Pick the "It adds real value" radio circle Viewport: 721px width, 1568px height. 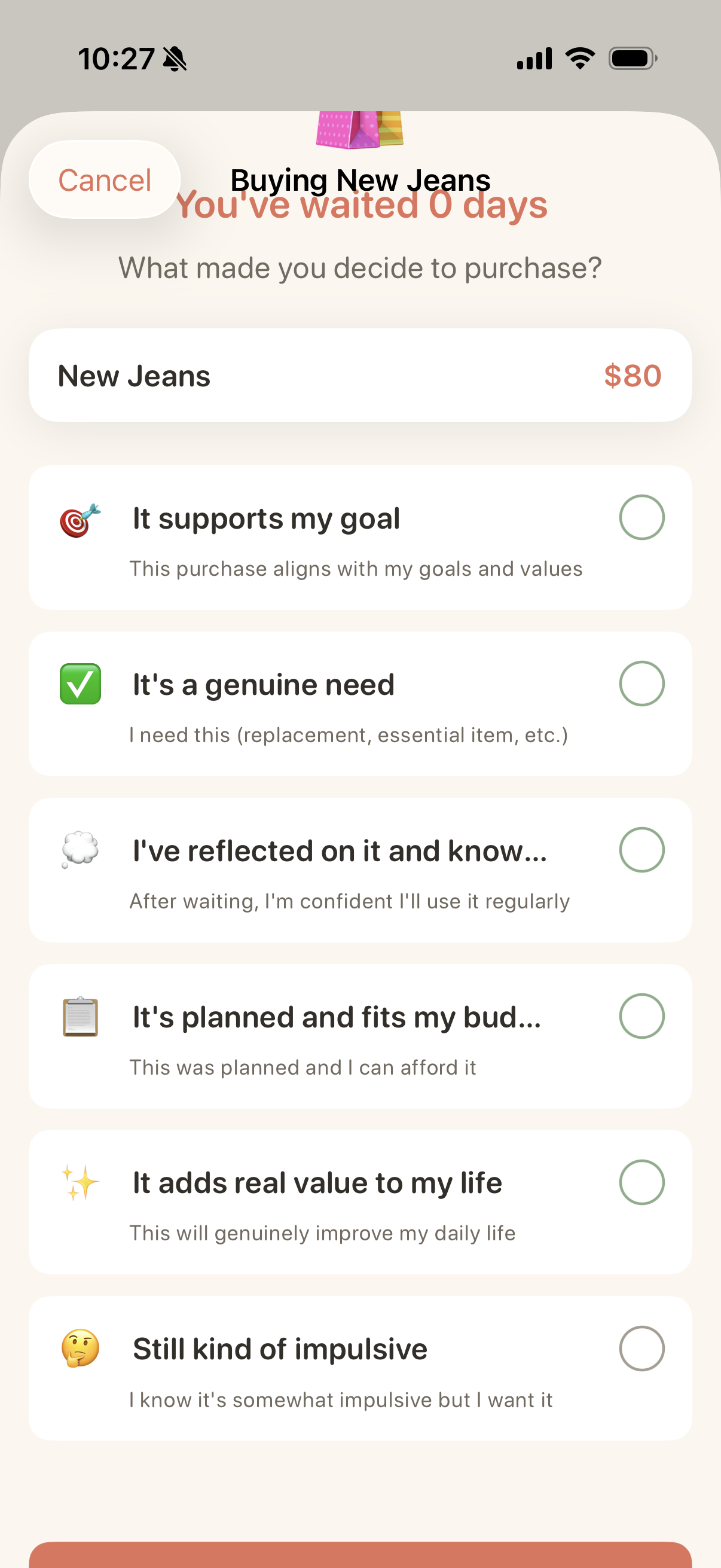click(x=641, y=1182)
